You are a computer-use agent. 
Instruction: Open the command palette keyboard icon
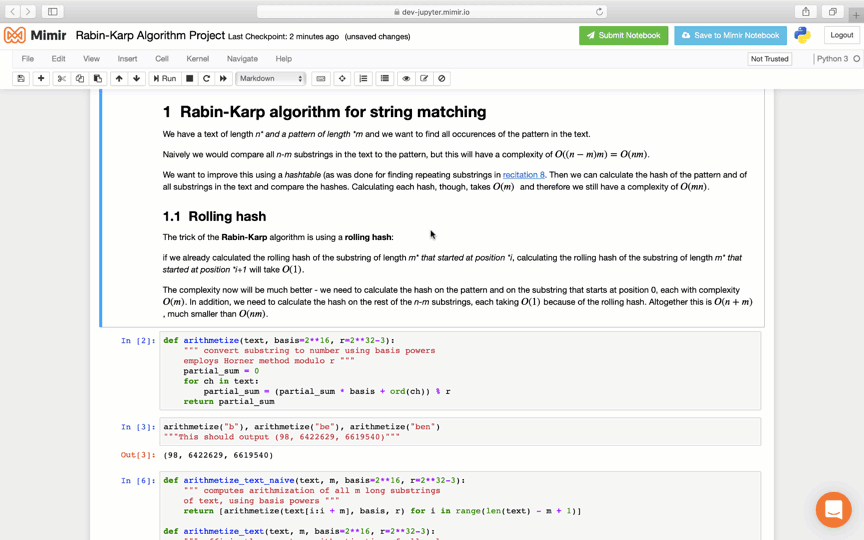[x=321, y=78]
